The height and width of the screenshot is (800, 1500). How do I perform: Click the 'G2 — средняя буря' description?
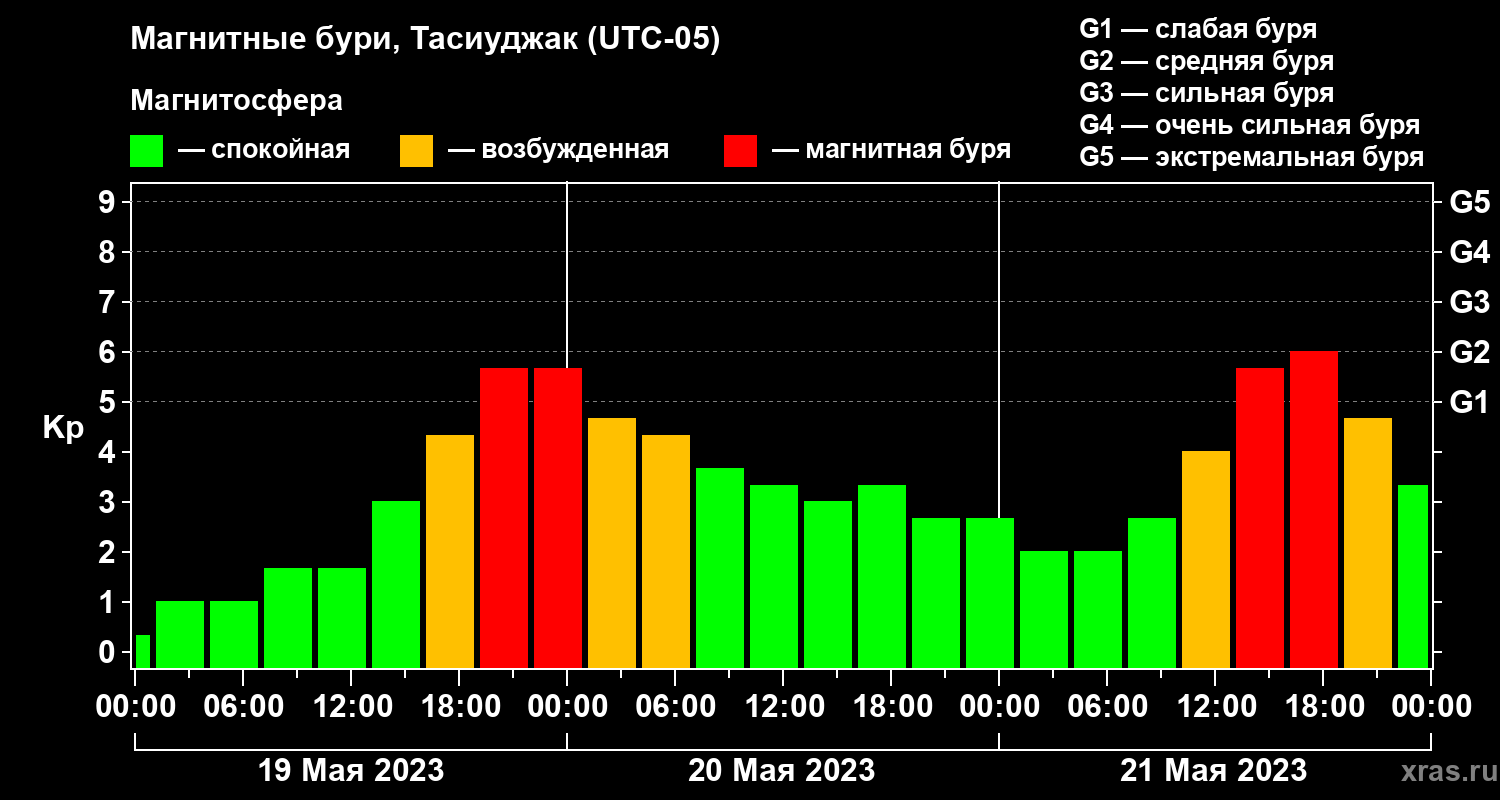pos(1207,61)
